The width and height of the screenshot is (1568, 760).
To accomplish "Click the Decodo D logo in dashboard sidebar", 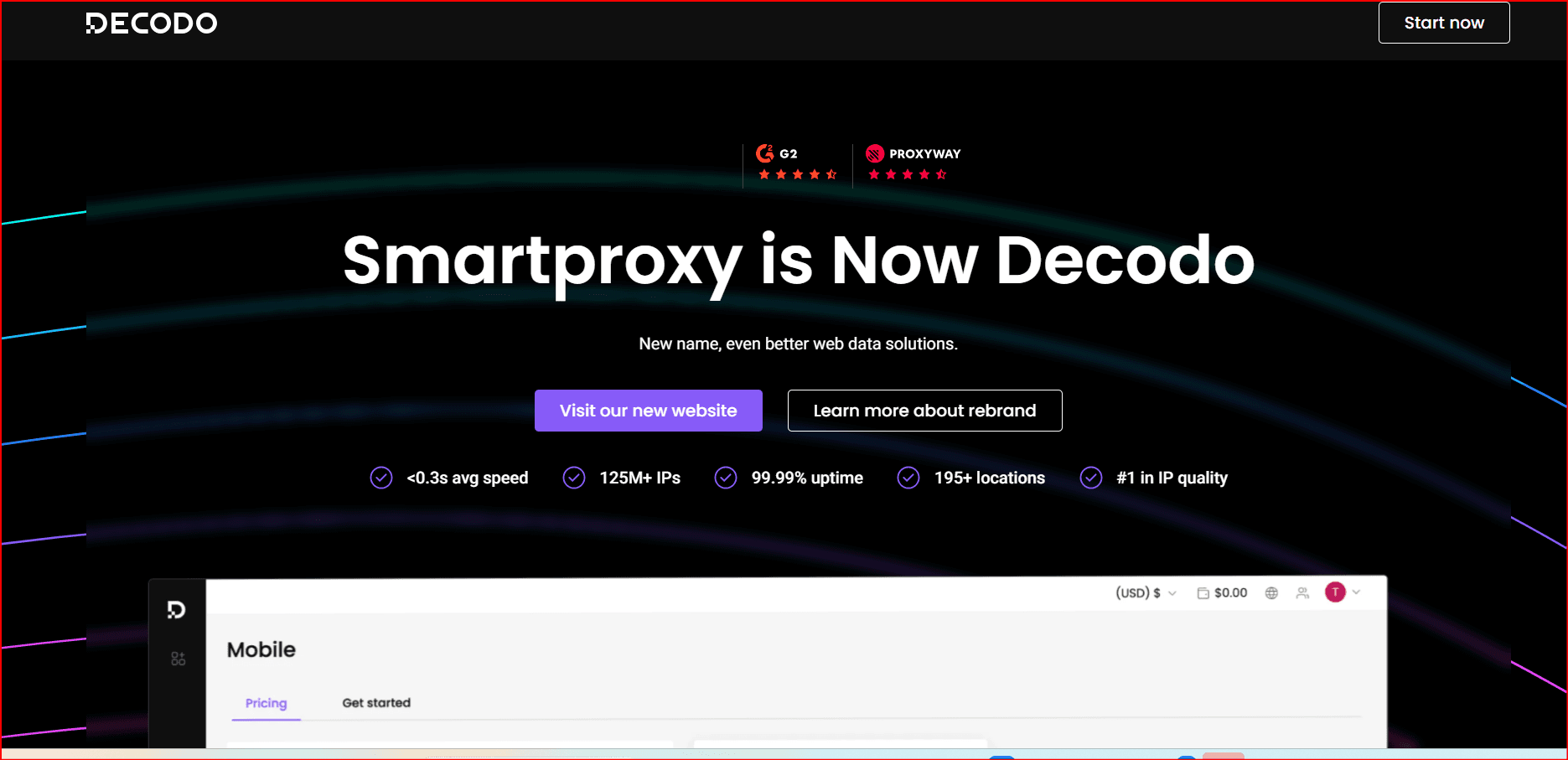I will [x=176, y=610].
